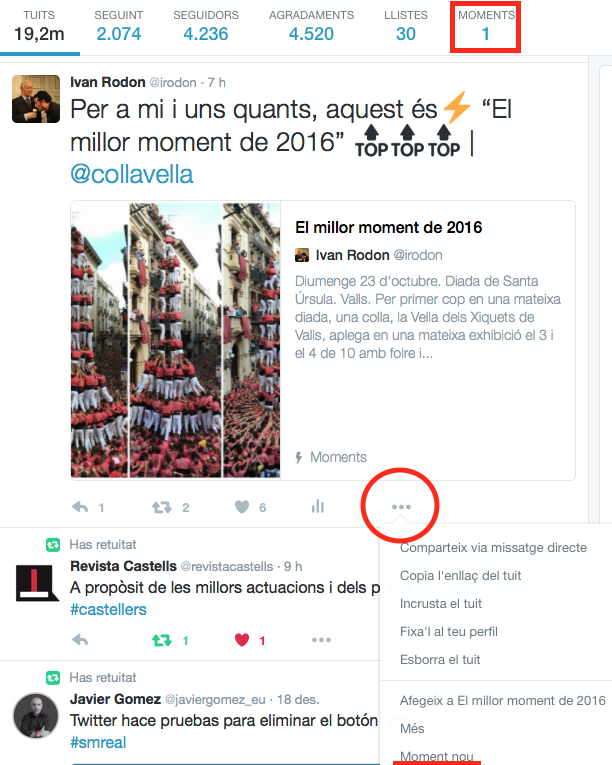This screenshot has width=612, height=765.
Task: Unlike the Revista Castells tweet
Action: coord(242,640)
